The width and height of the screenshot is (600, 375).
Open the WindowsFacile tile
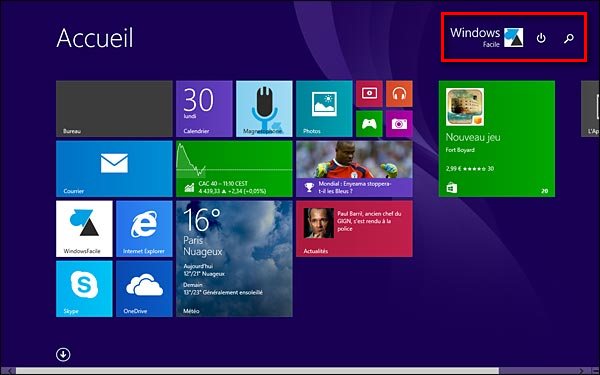click(84, 229)
